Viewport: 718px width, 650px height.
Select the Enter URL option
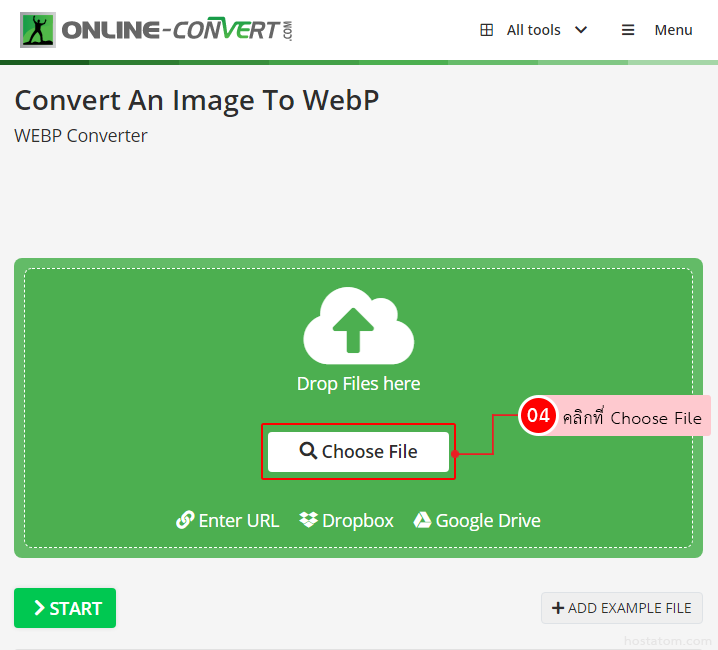tap(238, 520)
